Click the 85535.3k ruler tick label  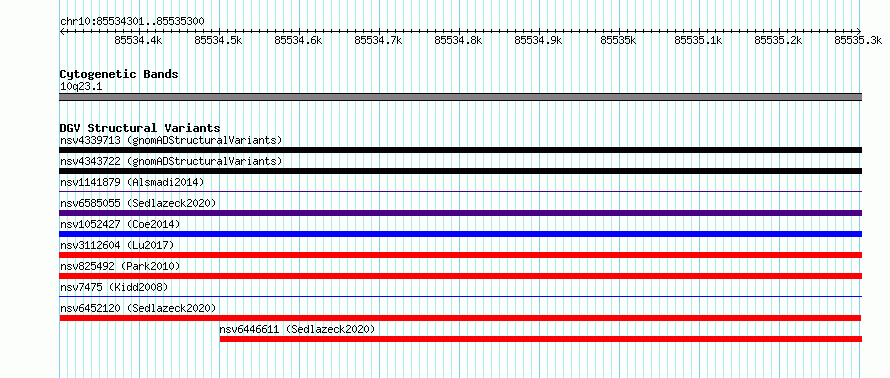point(858,40)
